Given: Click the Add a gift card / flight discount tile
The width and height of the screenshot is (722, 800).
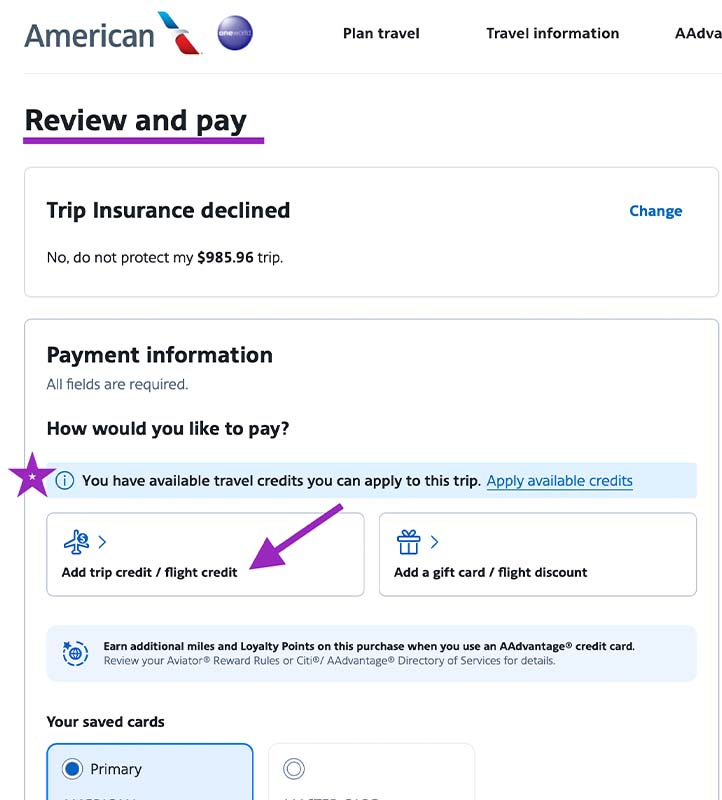Looking at the screenshot, I should click(538, 554).
